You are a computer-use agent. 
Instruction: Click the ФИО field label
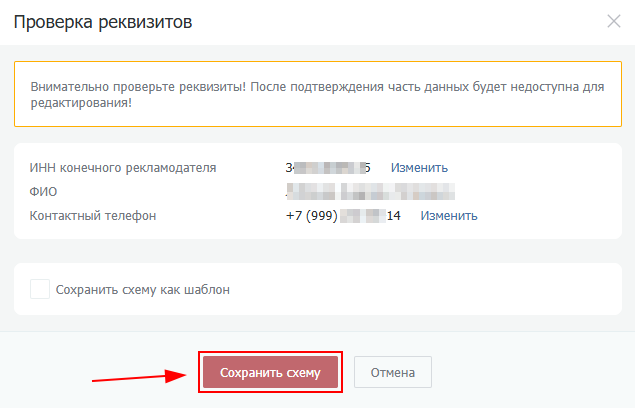pos(43,191)
